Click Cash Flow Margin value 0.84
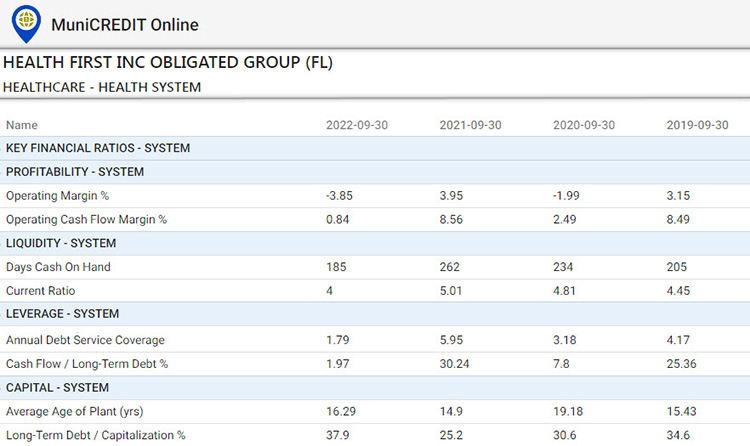750x446 pixels. (338, 220)
